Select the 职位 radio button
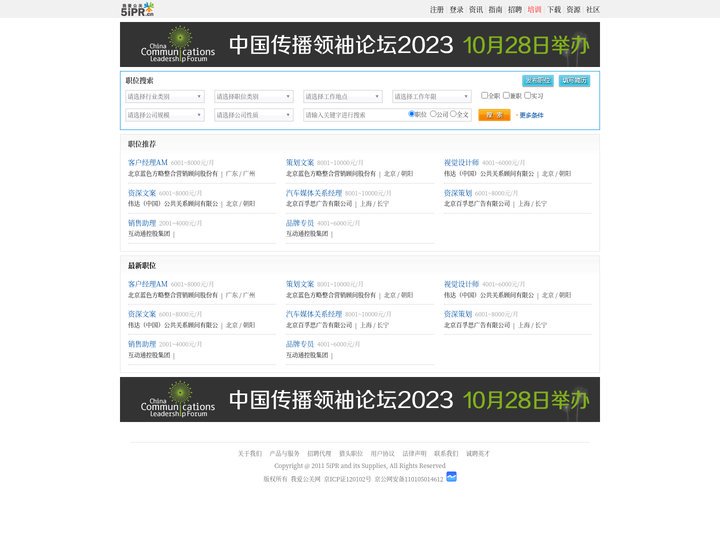This screenshot has height=540, width=720. [x=411, y=114]
